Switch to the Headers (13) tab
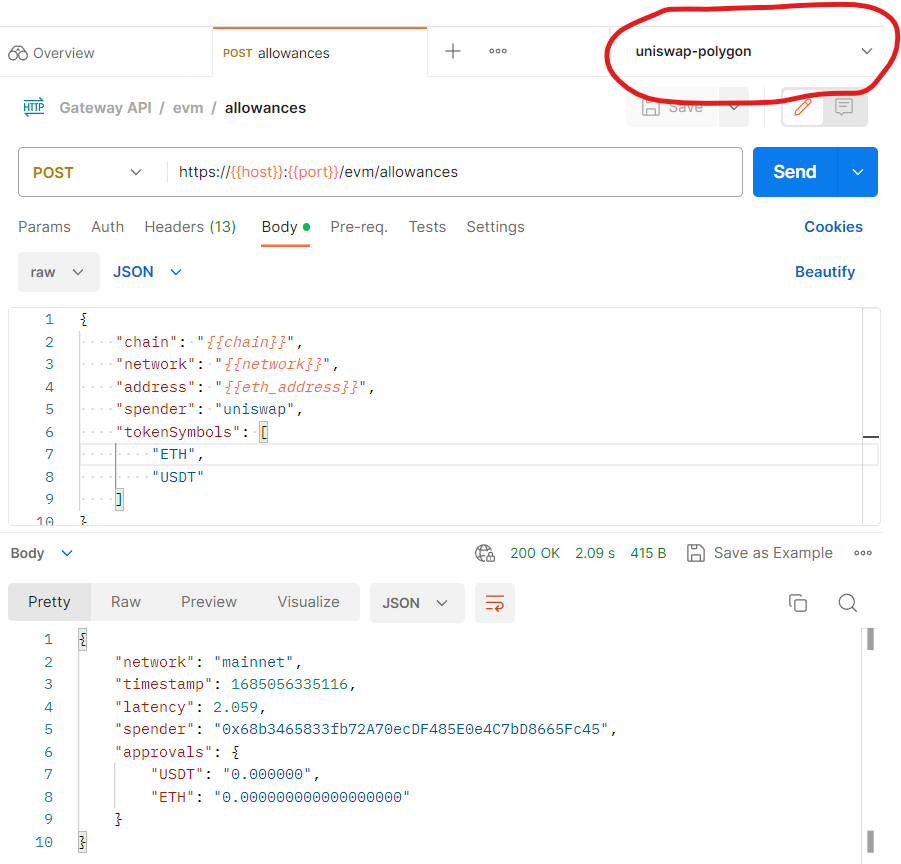Image resolution: width=901 pixels, height=864 pixels. 190,227
